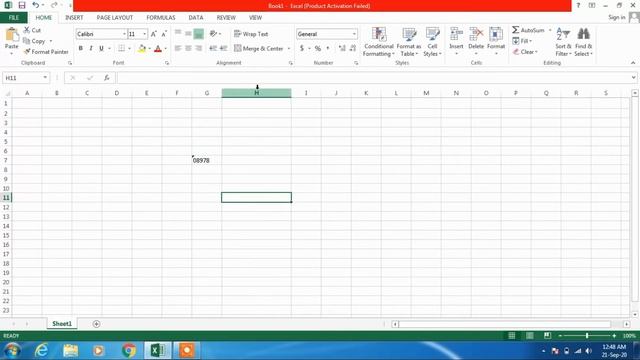Align text left
The width and height of the screenshot is (640, 360).
(x=178, y=48)
